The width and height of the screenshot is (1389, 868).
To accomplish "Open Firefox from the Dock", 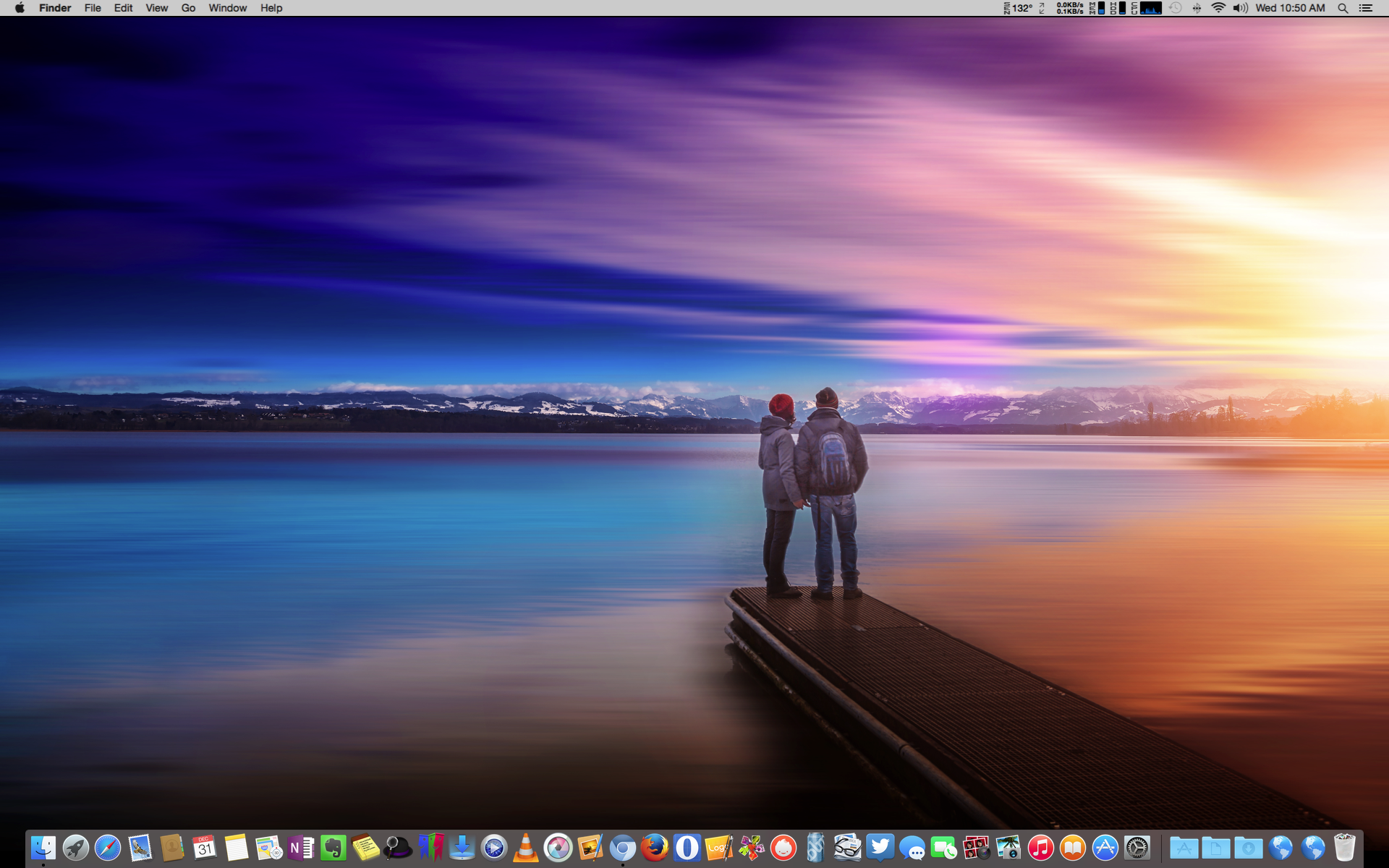I will click(x=655, y=848).
